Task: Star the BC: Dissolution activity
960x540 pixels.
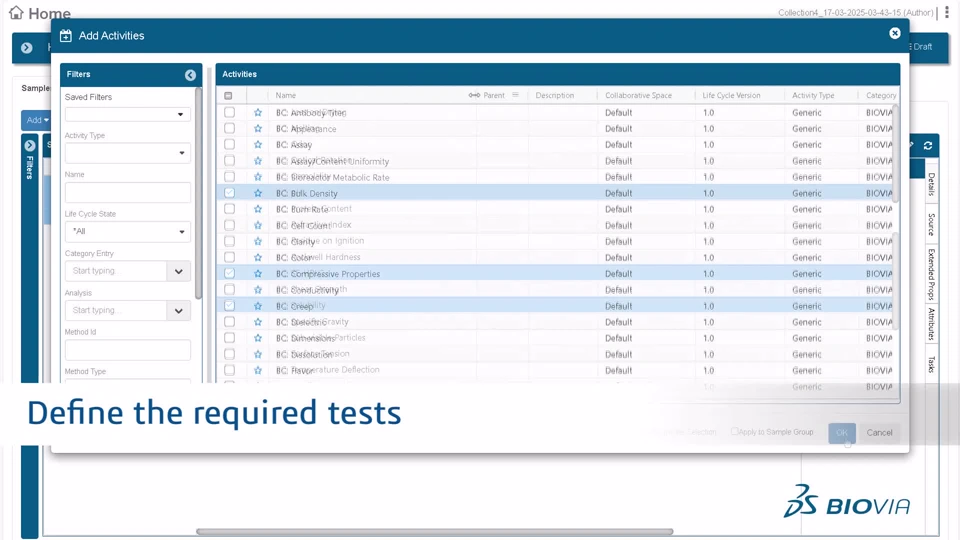Action: pos(258,354)
